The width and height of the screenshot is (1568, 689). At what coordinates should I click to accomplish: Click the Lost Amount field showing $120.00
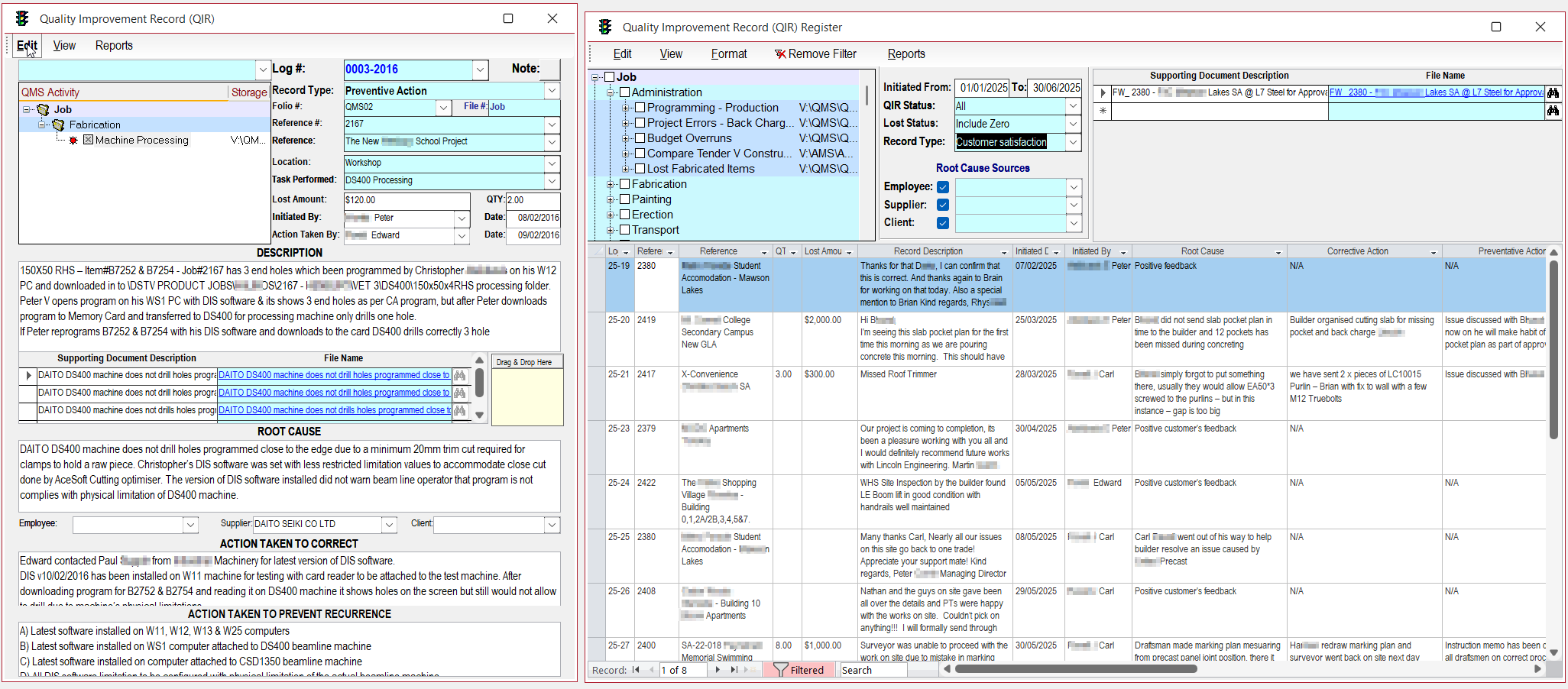point(407,200)
